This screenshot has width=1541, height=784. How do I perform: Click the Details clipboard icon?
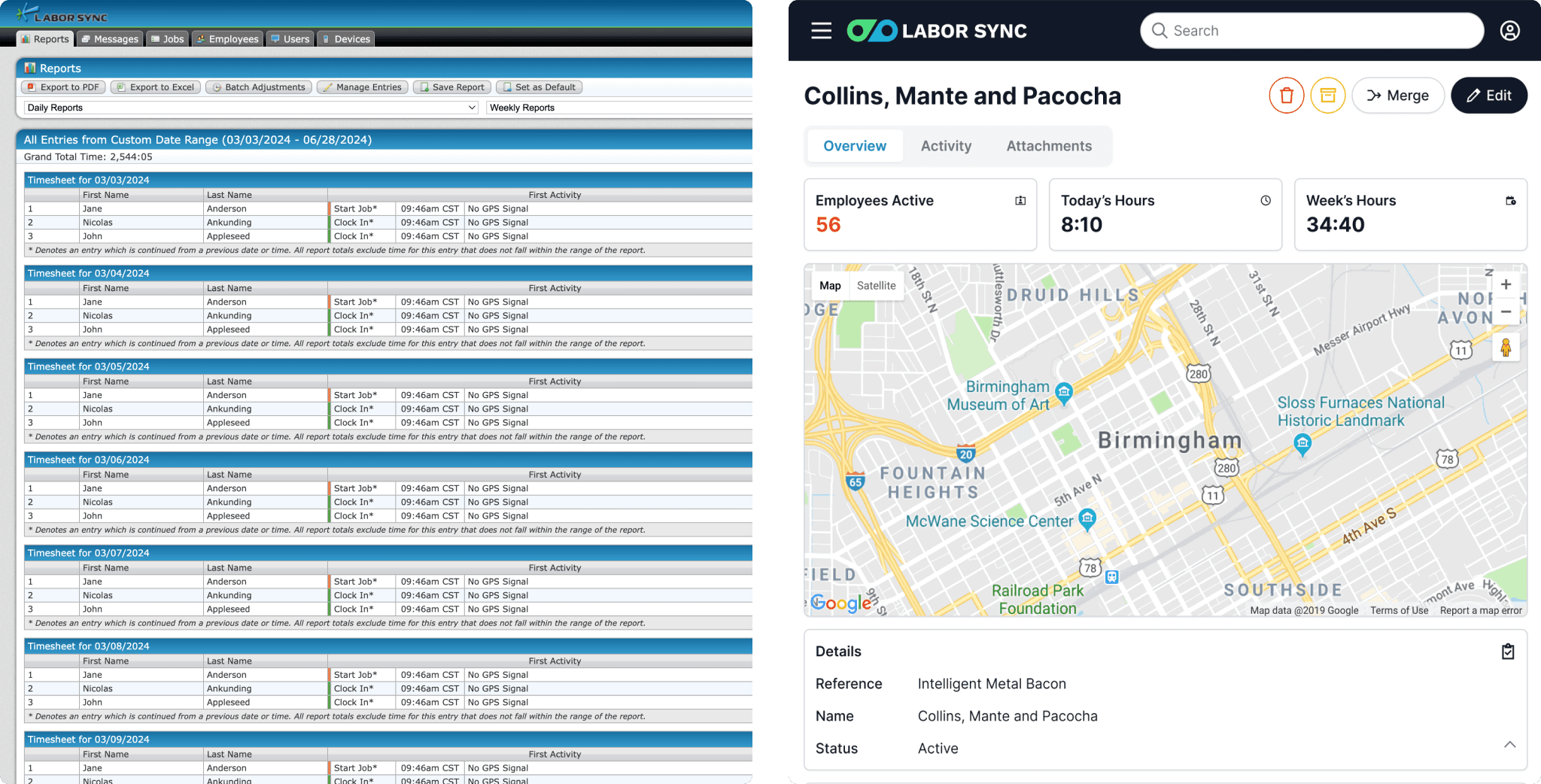coord(1508,652)
